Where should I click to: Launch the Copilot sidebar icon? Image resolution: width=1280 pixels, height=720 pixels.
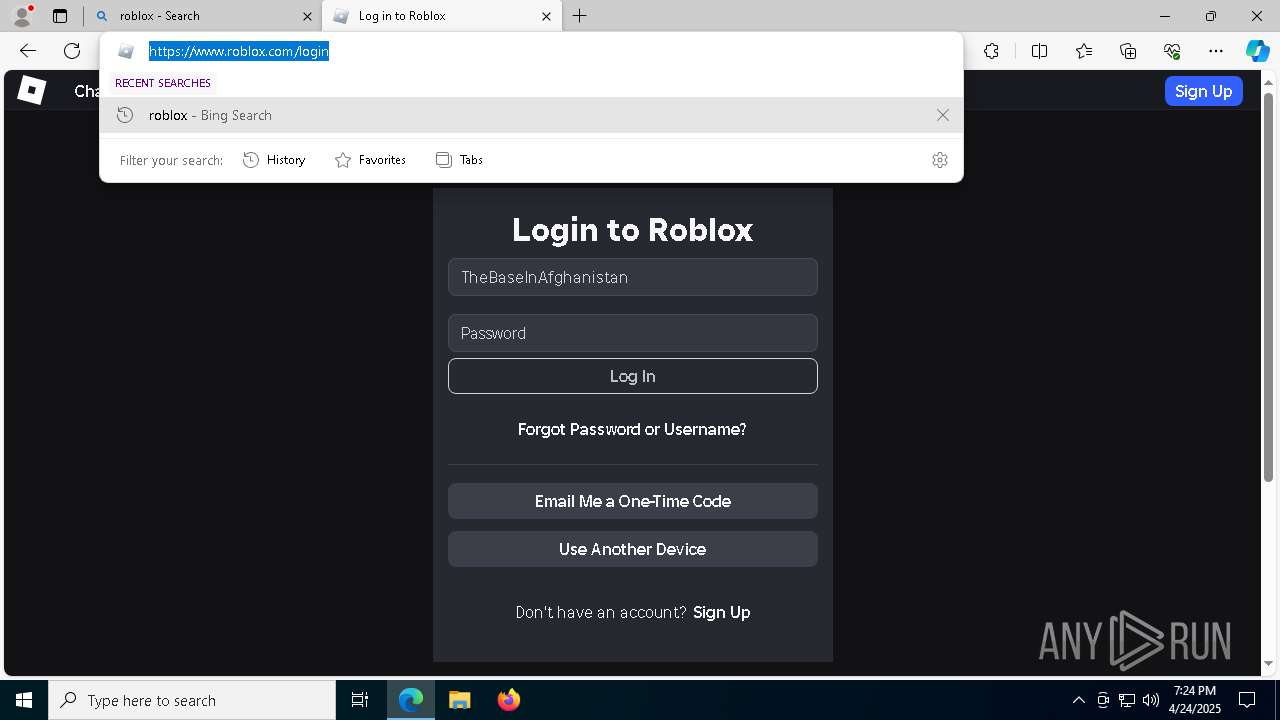pos(1257,51)
